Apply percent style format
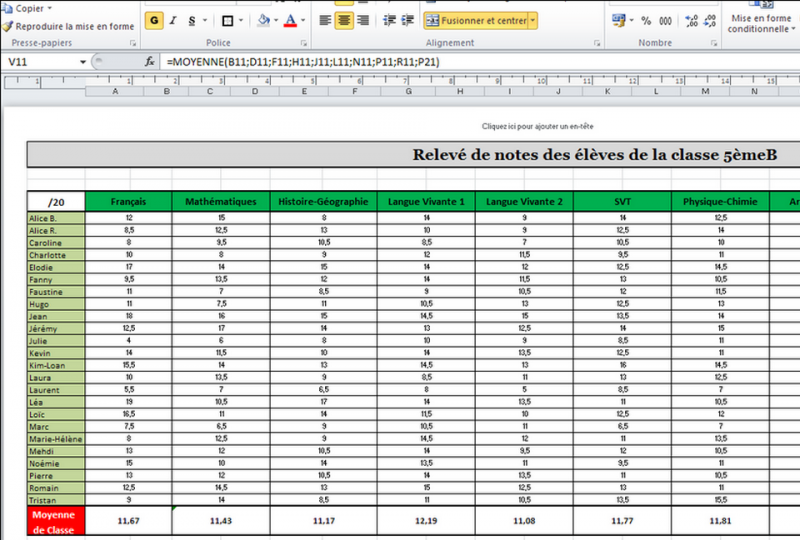800x540 pixels. click(647, 20)
